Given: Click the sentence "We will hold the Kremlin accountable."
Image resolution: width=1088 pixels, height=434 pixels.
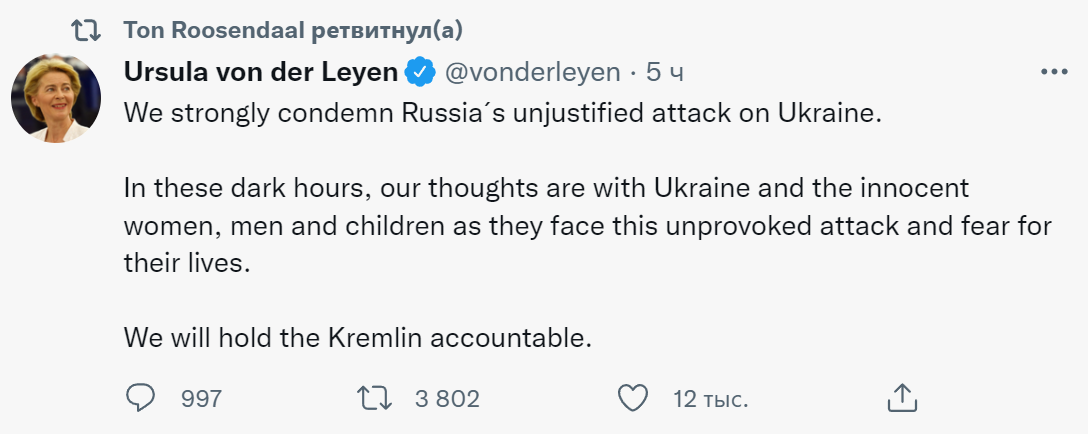Looking at the screenshot, I should (358, 337).
